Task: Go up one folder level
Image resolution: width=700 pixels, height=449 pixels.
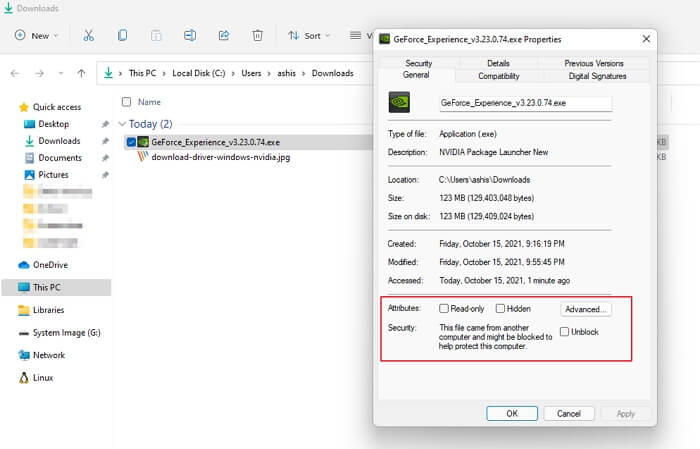Action: 81,73
